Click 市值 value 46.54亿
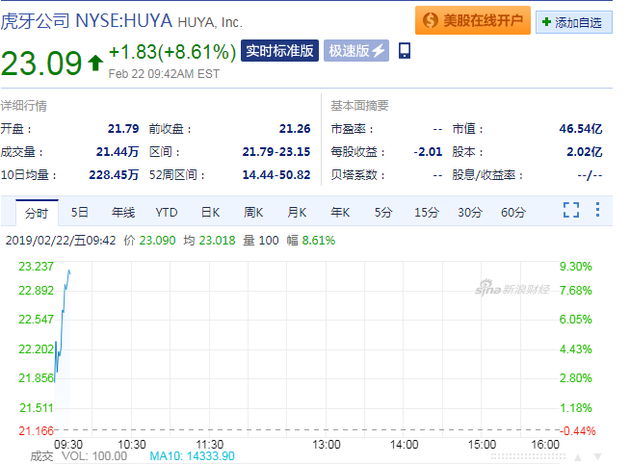Viewport: 630px width, 464px height. tap(581, 129)
